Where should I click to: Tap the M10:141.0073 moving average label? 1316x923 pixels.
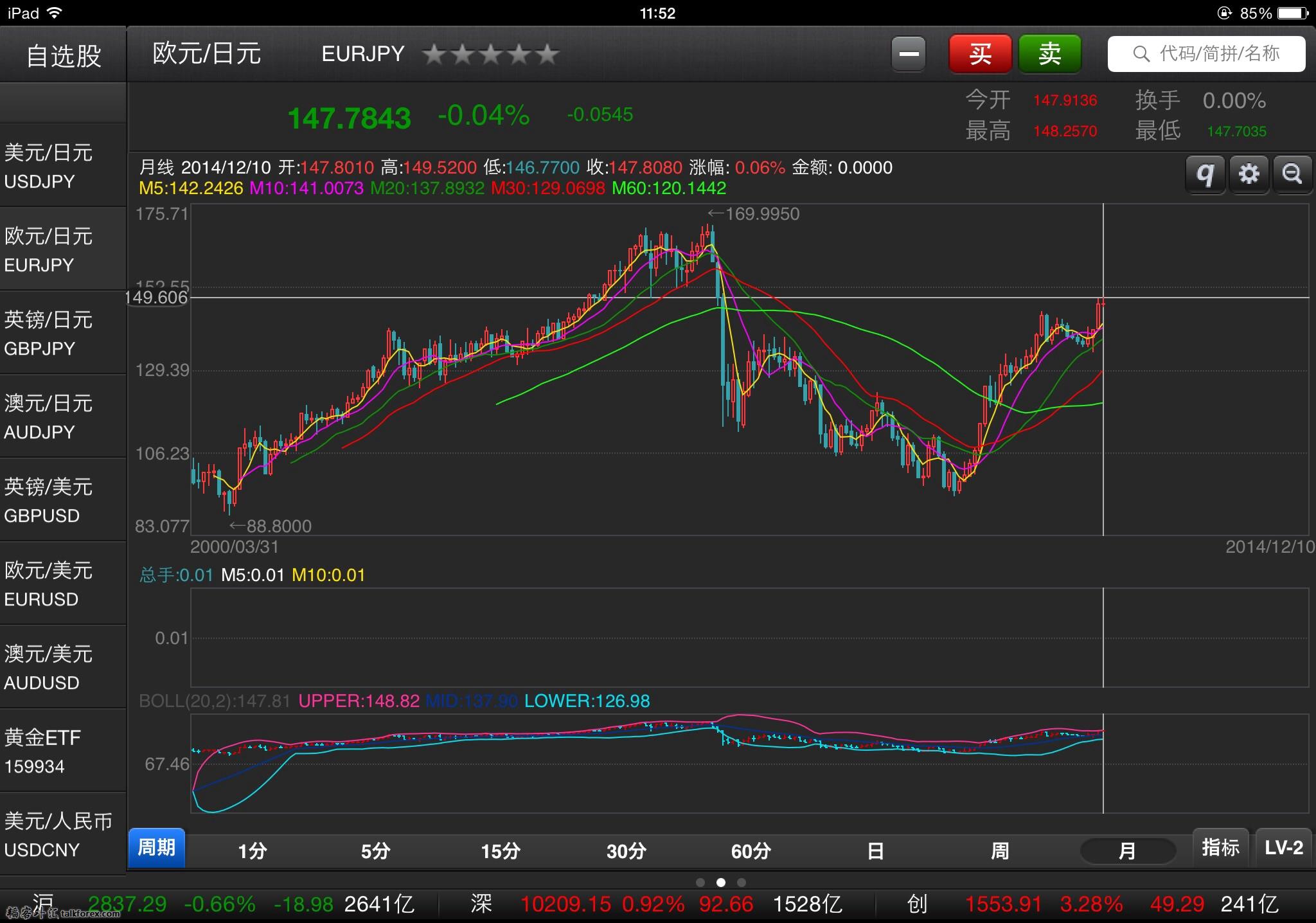pos(307,188)
